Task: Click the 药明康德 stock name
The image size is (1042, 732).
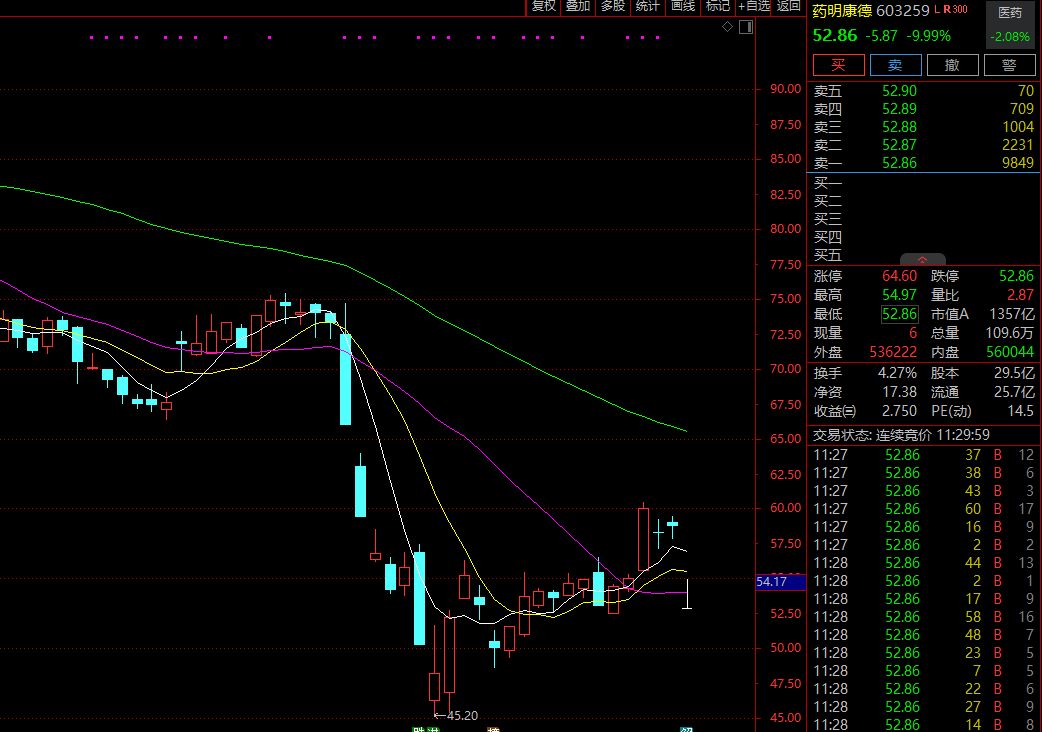Action: click(841, 11)
